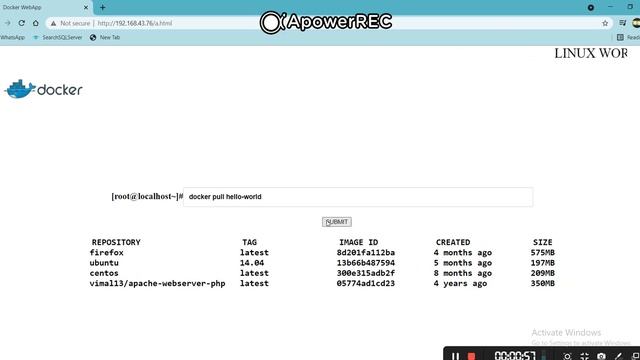Click the image ID 05774ad1cd23
This screenshot has width=640, height=360.
click(366, 283)
